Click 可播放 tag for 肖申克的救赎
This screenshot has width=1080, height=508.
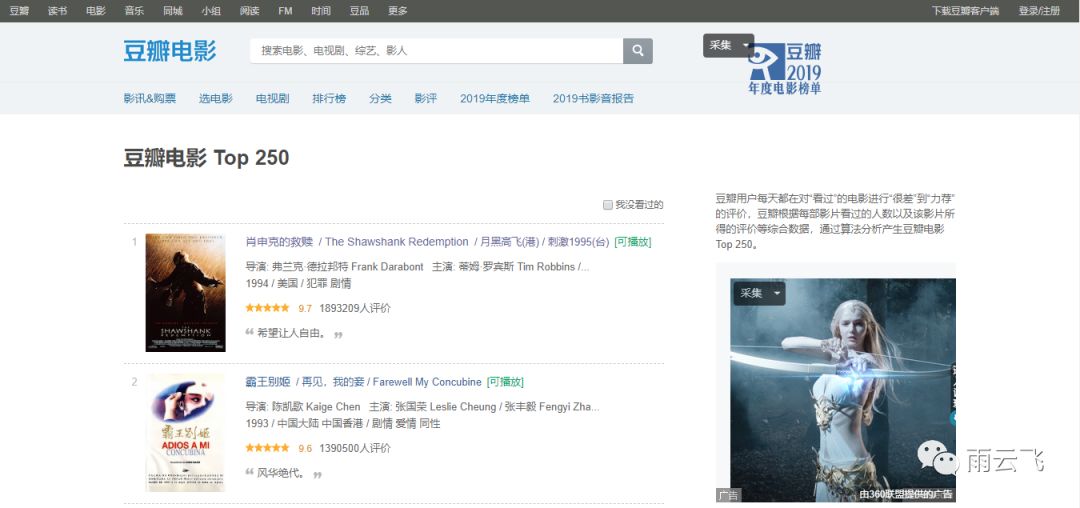(x=633, y=242)
